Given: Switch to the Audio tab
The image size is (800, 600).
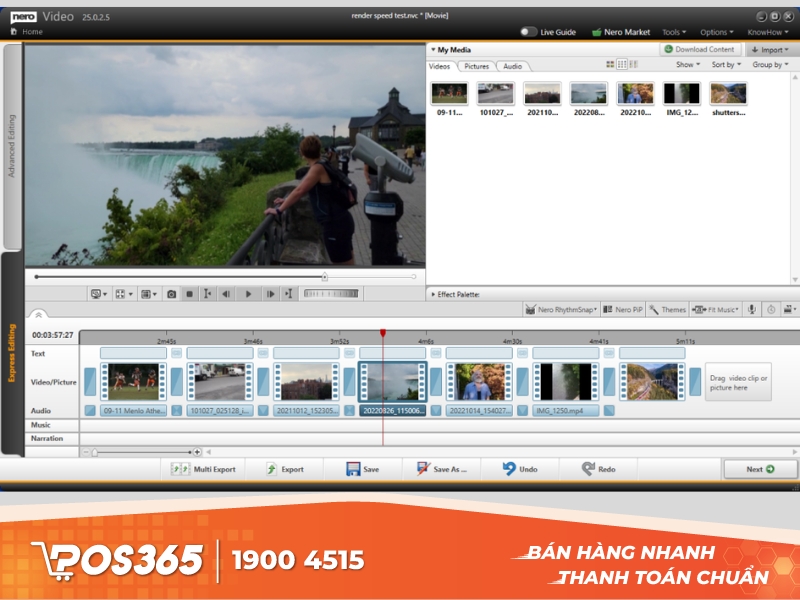Looking at the screenshot, I should 513,66.
